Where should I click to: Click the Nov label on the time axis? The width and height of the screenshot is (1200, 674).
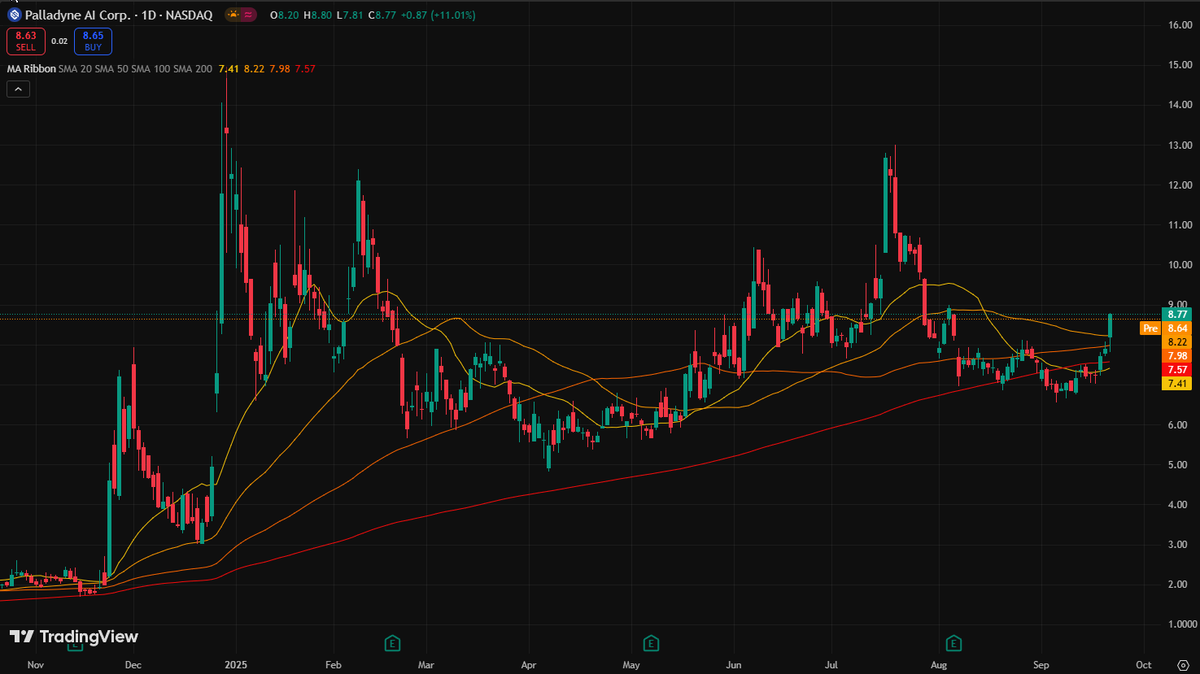pos(35,664)
